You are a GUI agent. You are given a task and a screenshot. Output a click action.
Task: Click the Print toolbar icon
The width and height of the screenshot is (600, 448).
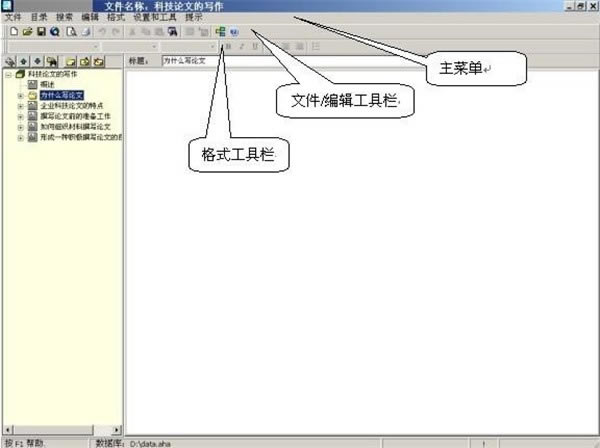coord(86,31)
